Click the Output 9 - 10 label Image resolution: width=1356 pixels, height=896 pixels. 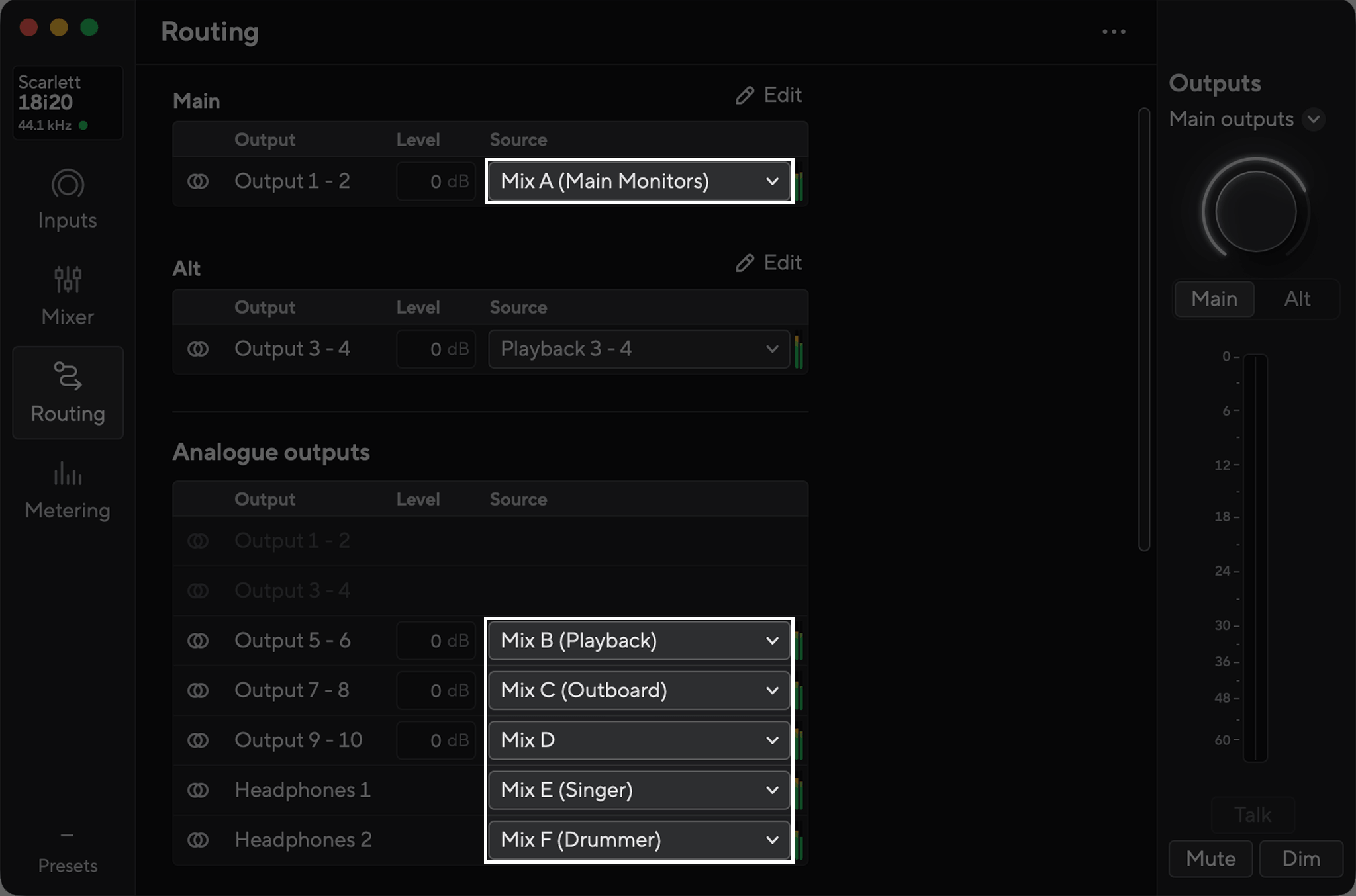299,740
